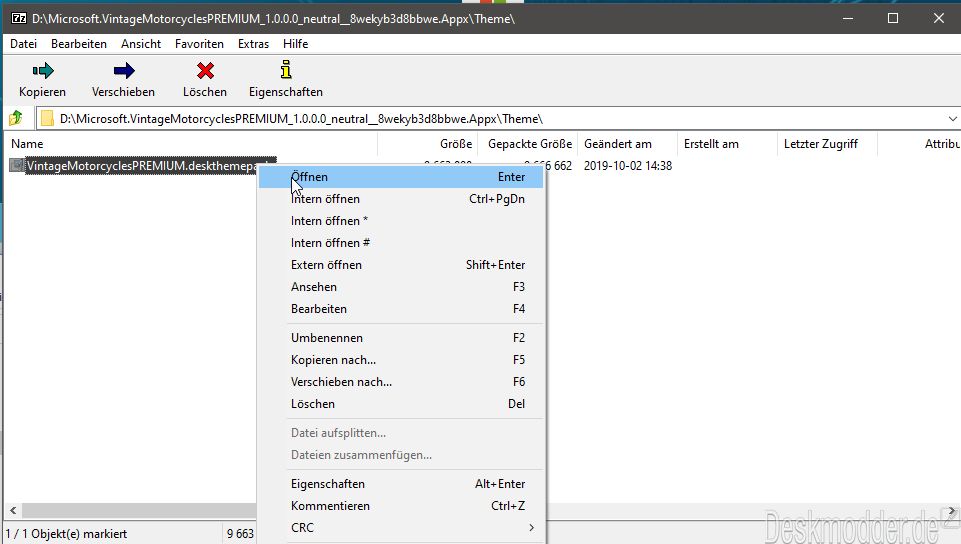This screenshot has width=961, height=544.
Task: Open the Extras menu
Action: [254, 44]
